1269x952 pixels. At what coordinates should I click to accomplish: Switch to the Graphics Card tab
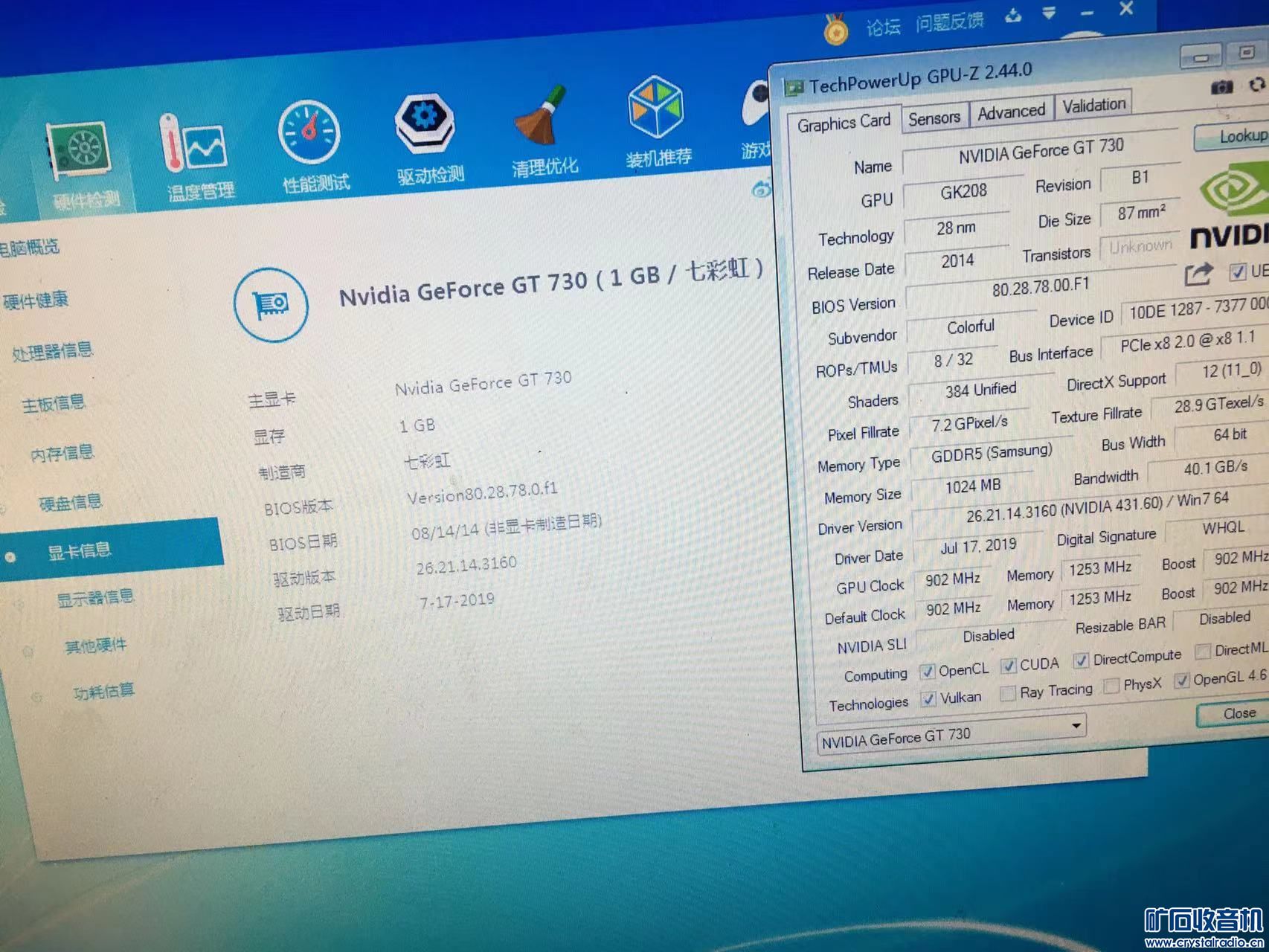click(x=844, y=123)
